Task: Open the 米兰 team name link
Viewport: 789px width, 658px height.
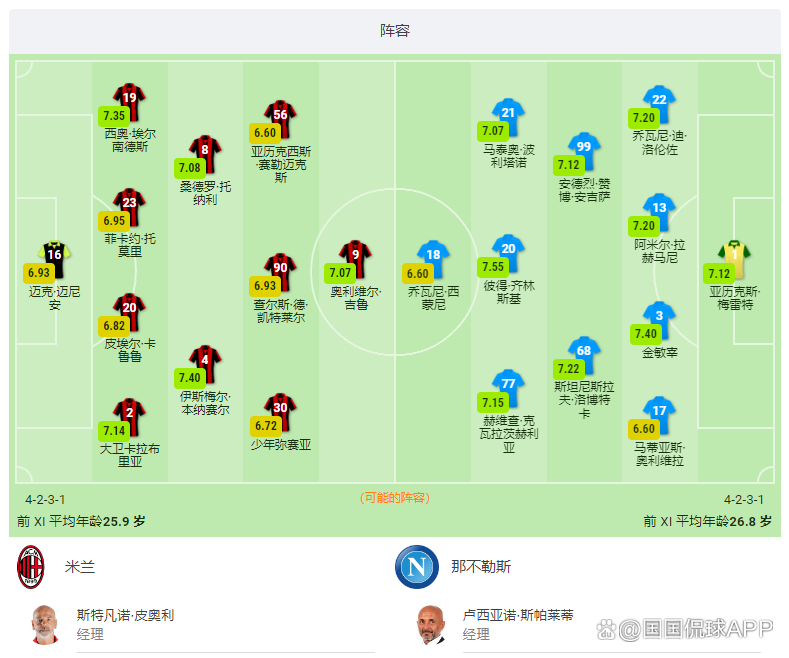Action: click(80, 567)
